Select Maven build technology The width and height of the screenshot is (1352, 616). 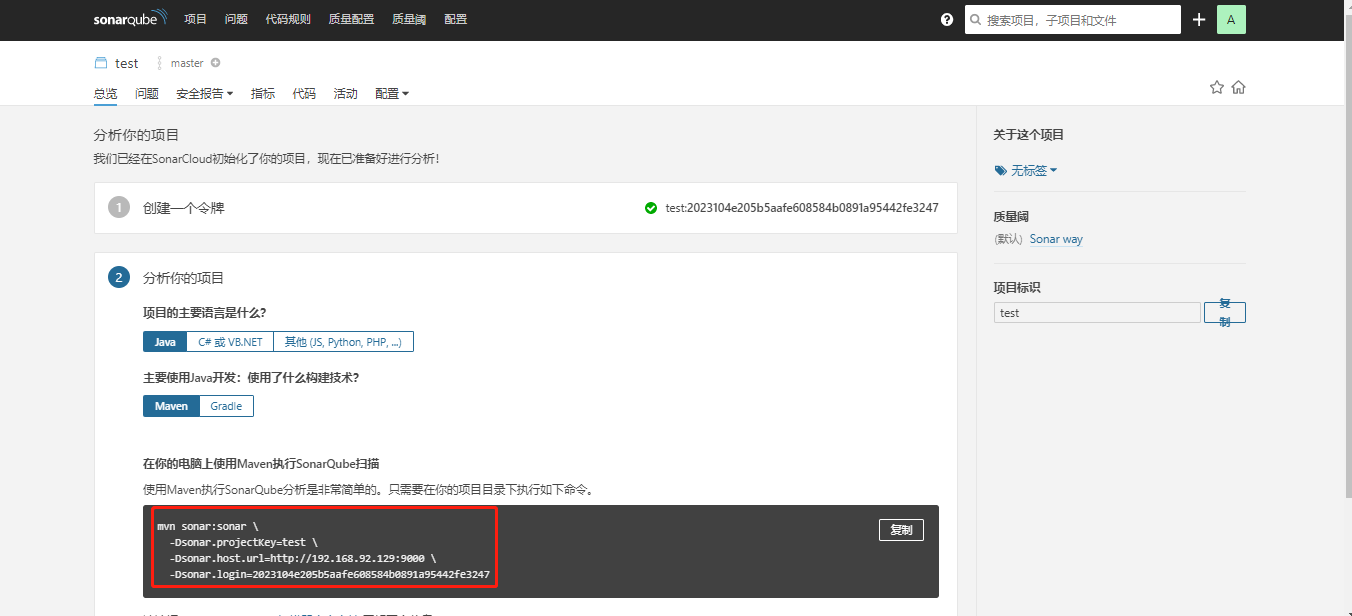point(171,406)
